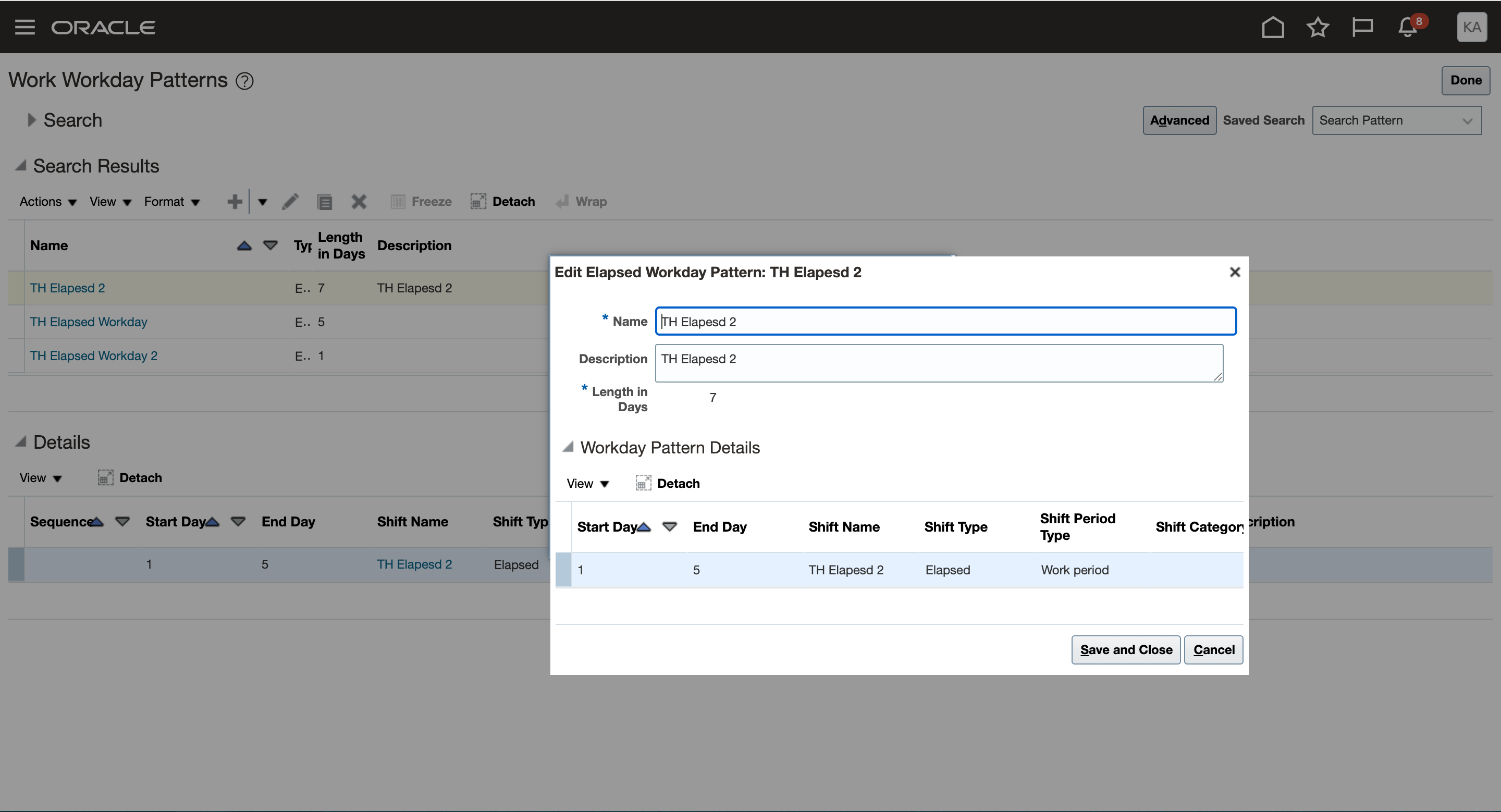1501x812 pixels.
Task: Open the hamburger navigation menu
Action: [x=24, y=28]
